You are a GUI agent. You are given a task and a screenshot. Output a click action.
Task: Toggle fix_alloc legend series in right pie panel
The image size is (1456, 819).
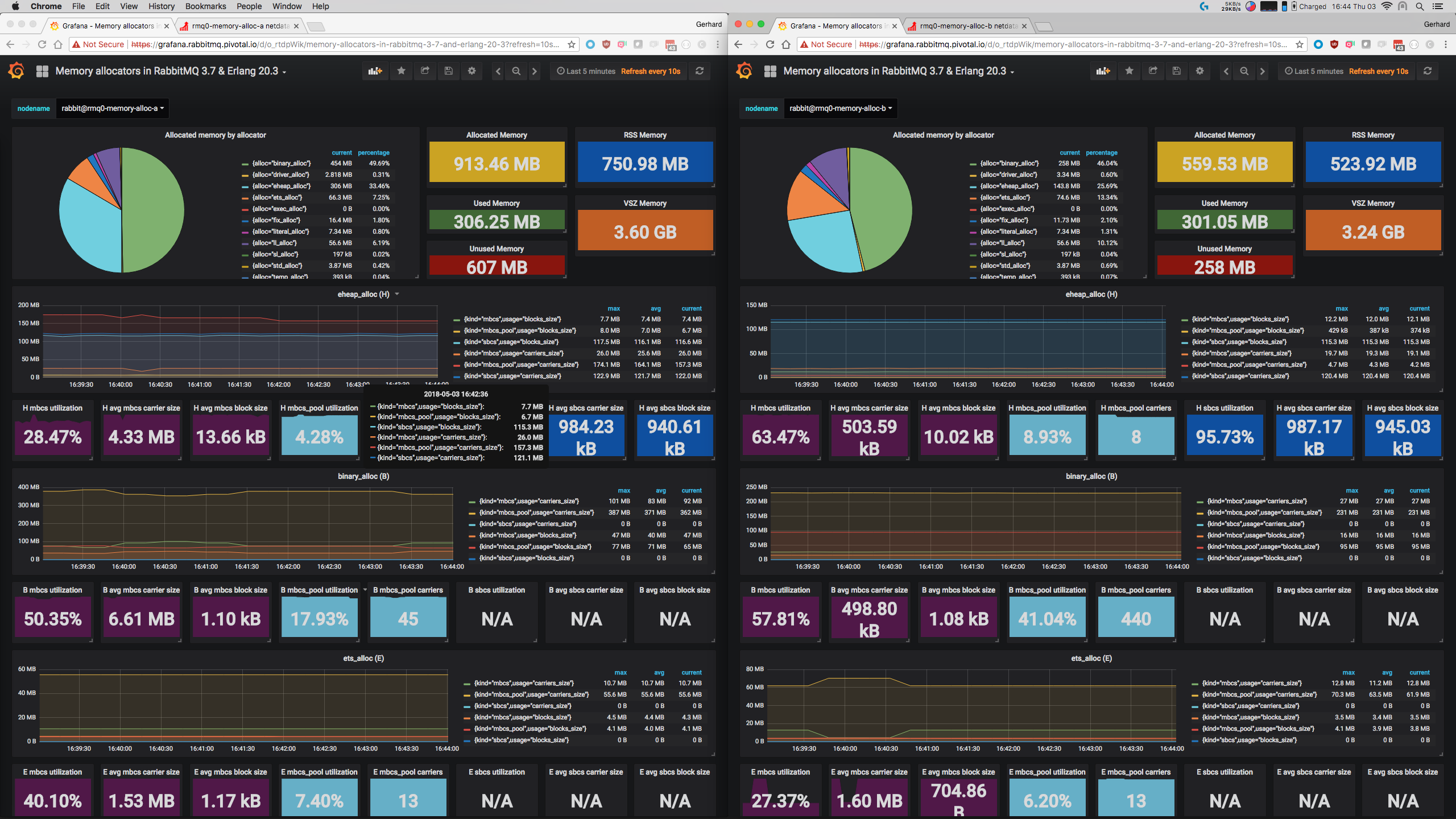[1004, 220]
